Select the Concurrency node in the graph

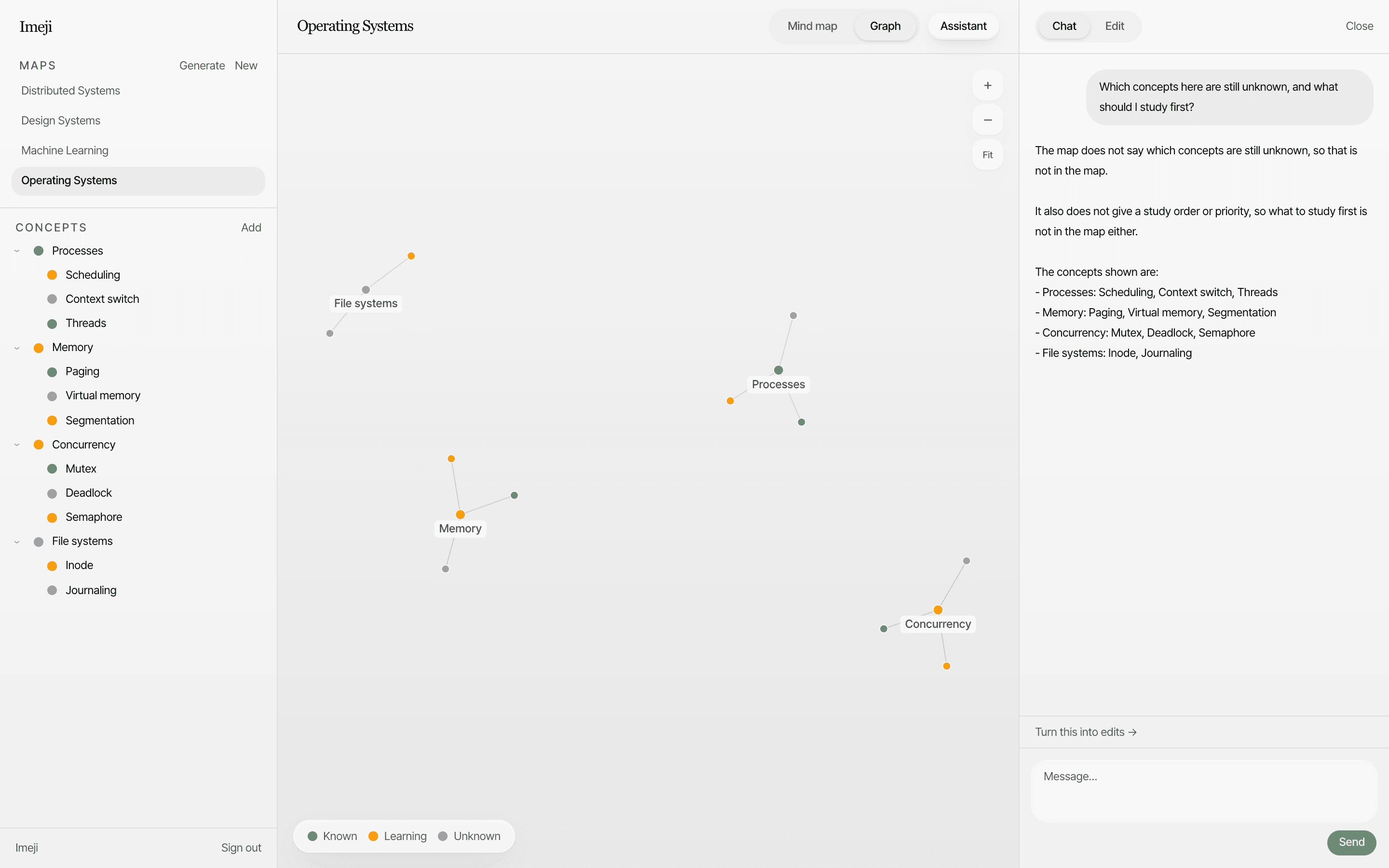938,610
